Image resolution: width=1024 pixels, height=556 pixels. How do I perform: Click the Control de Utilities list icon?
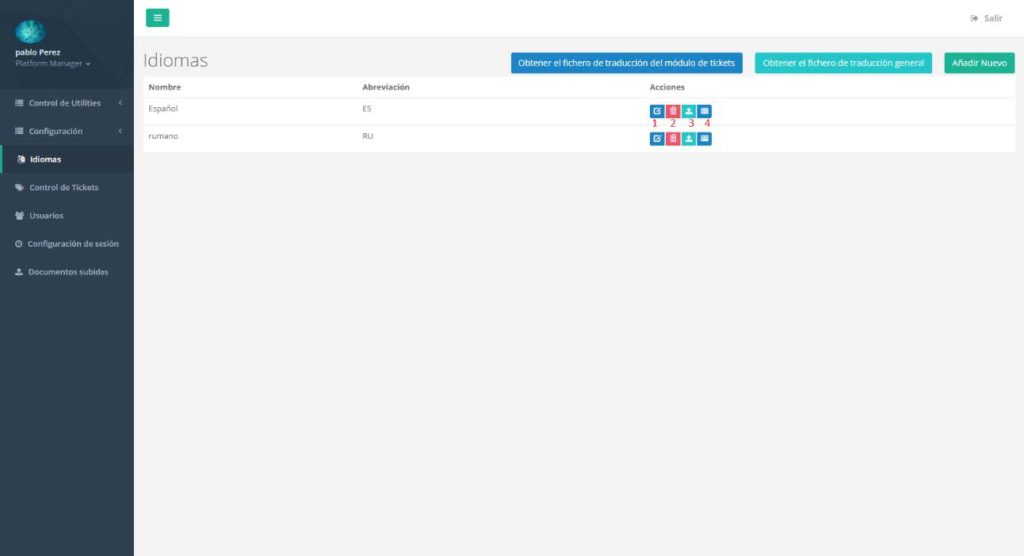[x=19, y=103]
